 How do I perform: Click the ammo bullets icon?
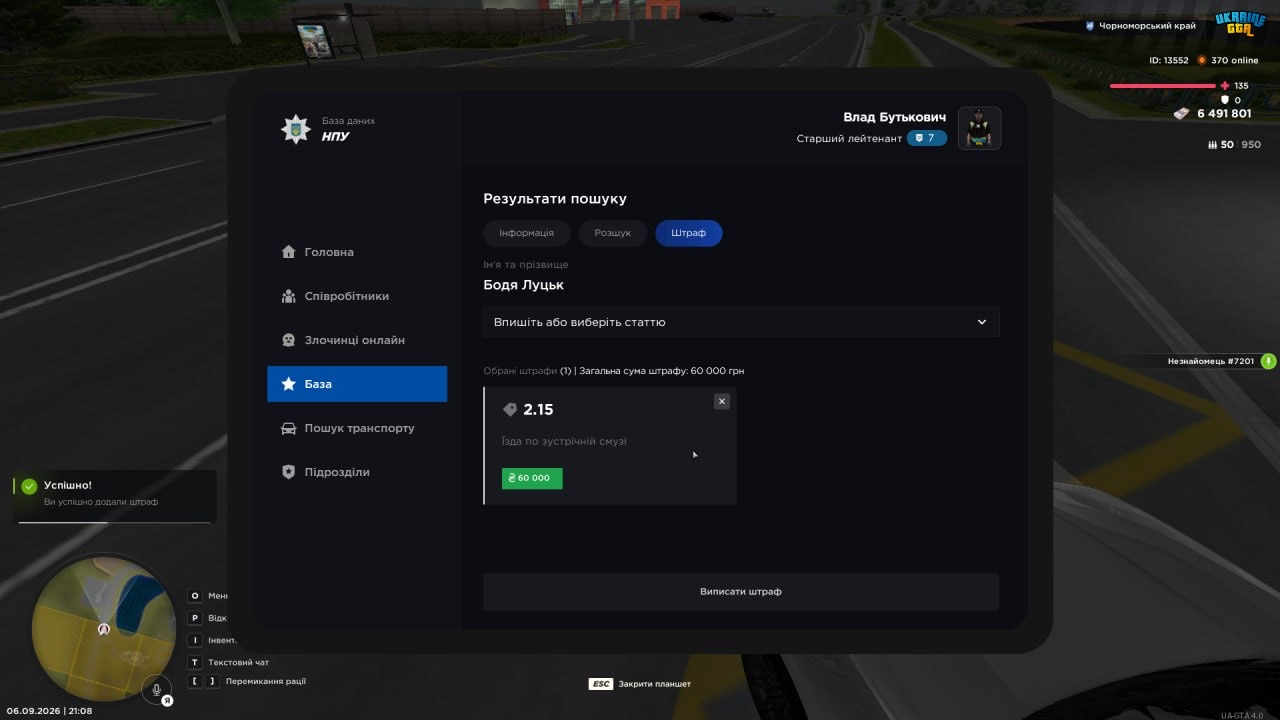click(x=1213, y=145)
